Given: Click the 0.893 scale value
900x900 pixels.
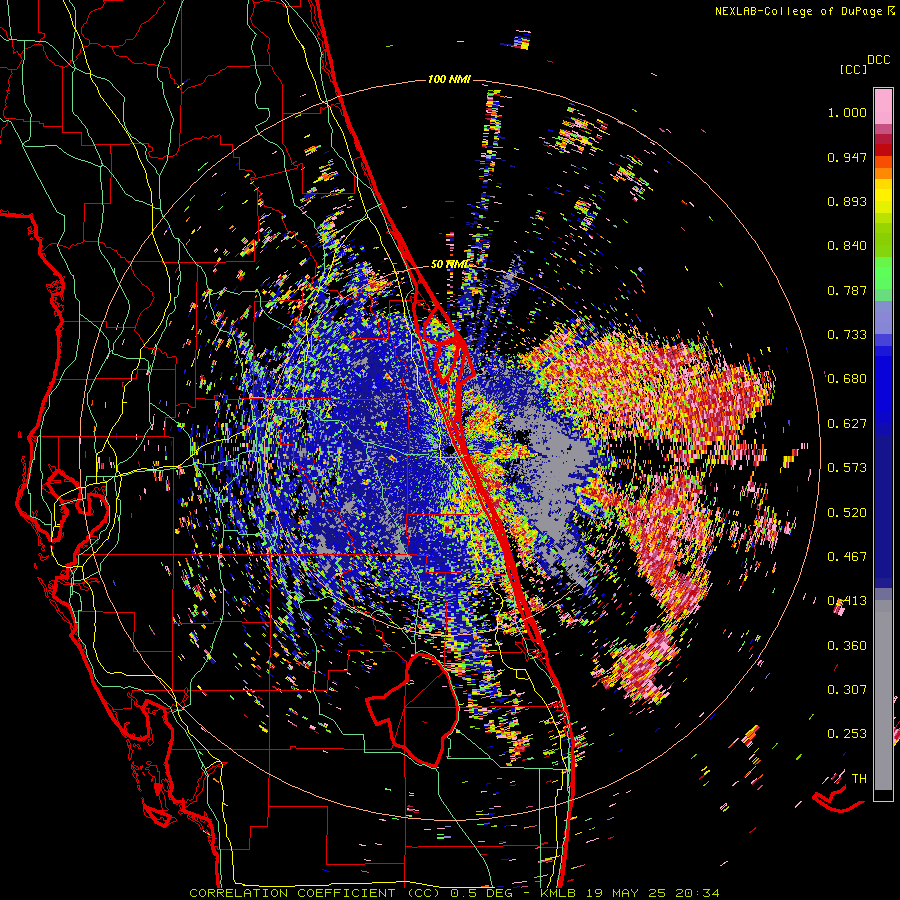Looking at the screenshot, I should pyautogui.click(x=847, y=201).
